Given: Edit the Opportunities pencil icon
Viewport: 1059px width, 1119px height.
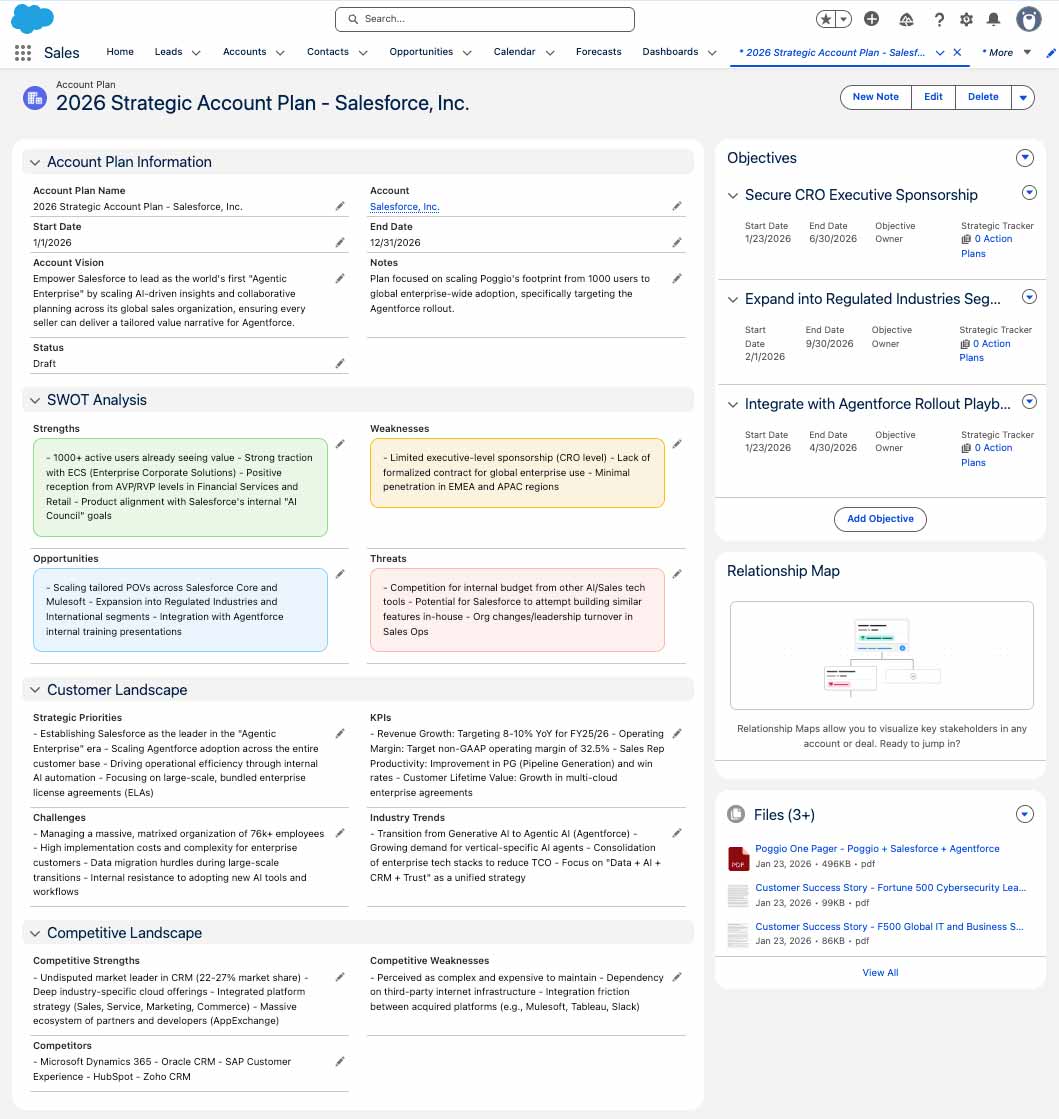Looking at the screenshot, I should (x=340, y=574).
